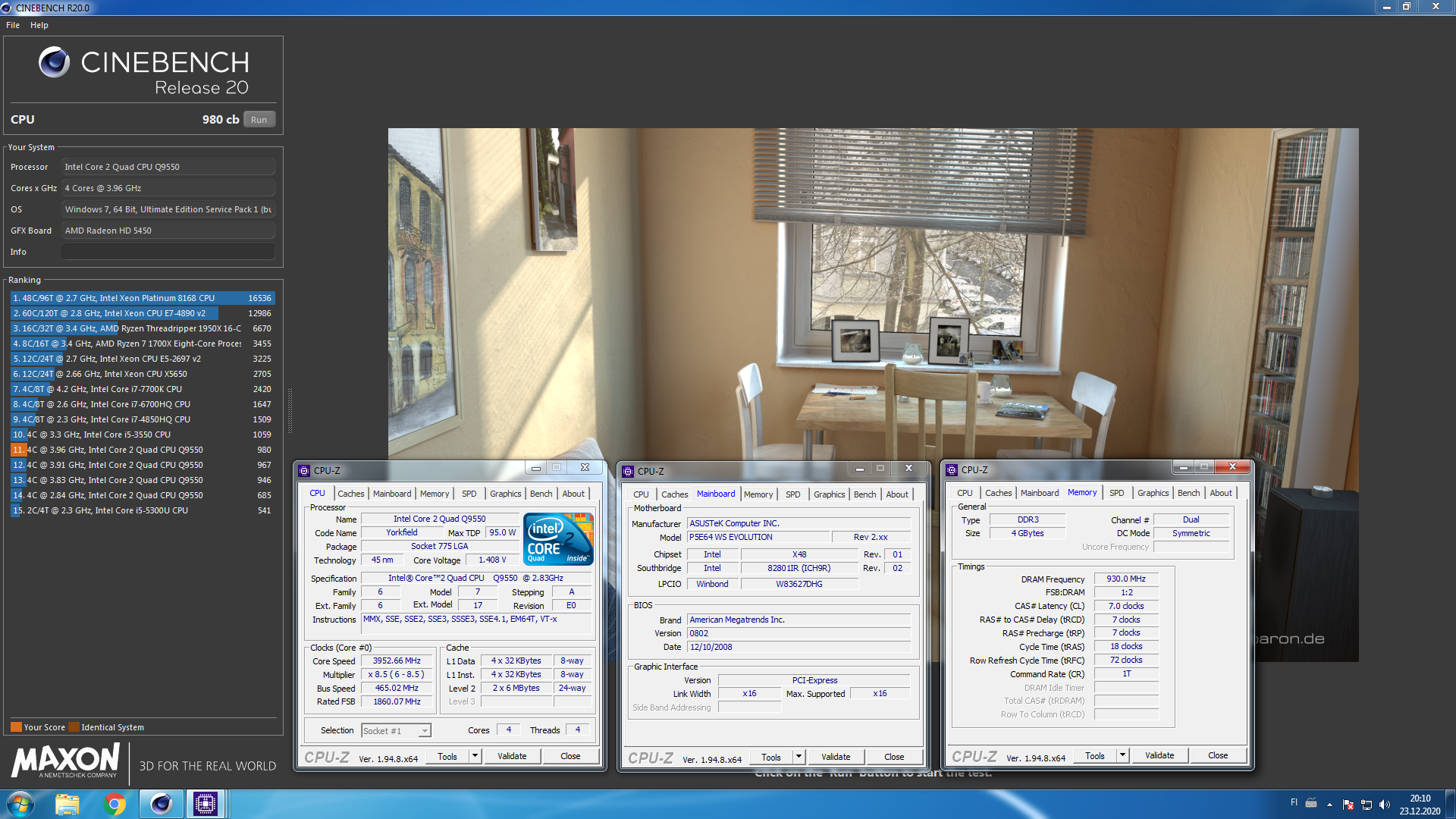Click Validate in the Mainboard CPU-Z window
This screenshot has width=1456, height=819.
point(836,757)
